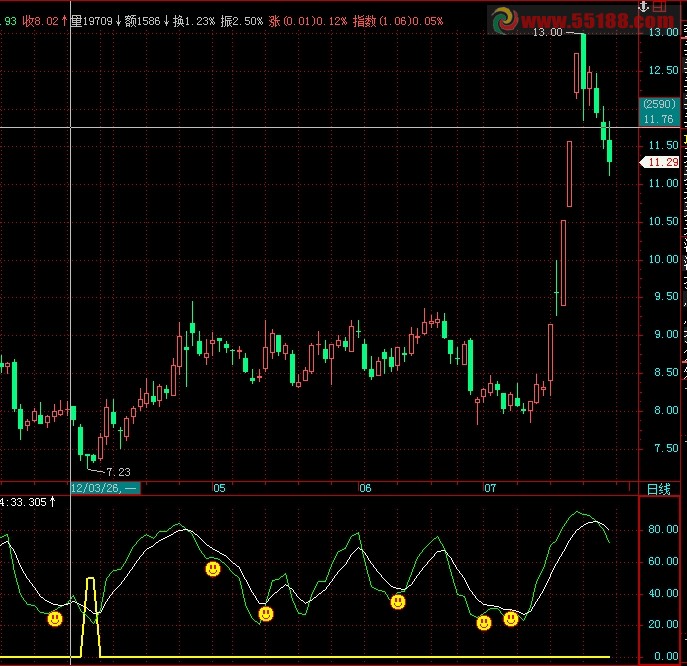Click the smiley marker right of the 06 label
The width and height of the screenshot is (687, 666).
pyautogui.click(x=398, y=602)
